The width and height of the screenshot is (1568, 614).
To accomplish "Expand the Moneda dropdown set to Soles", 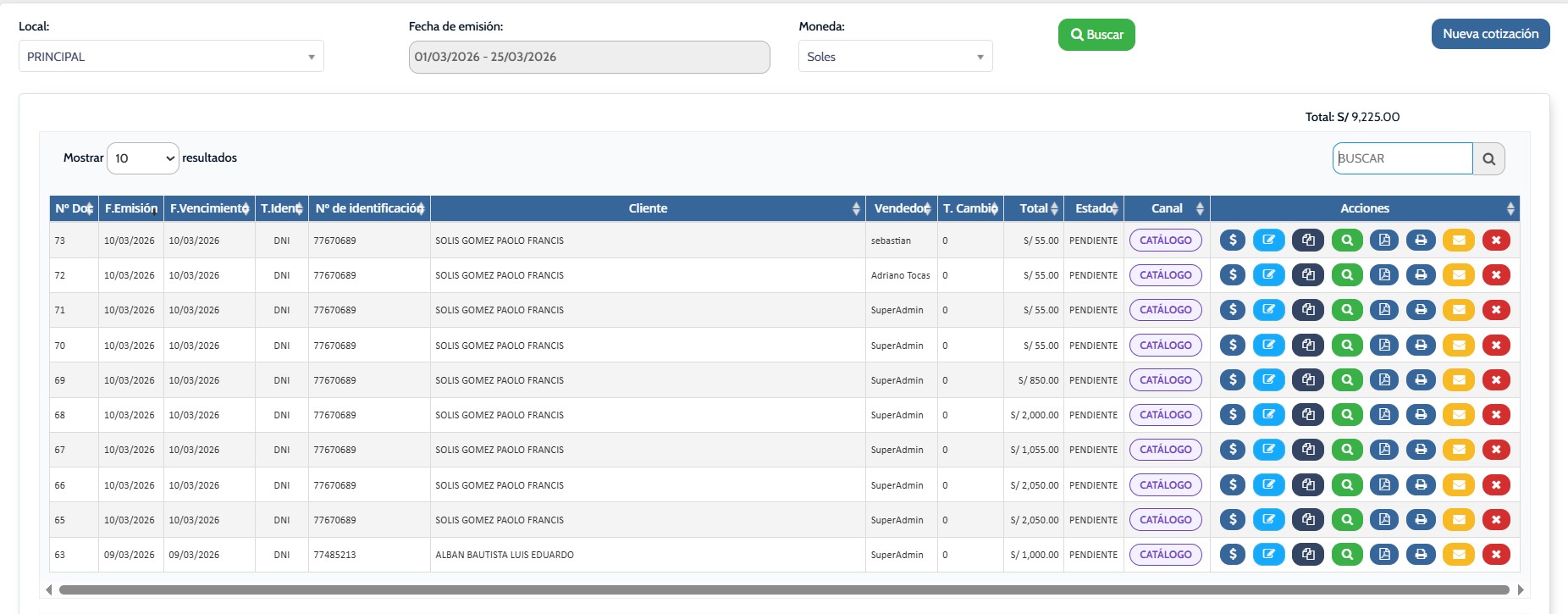I will [x=895, y=57].
